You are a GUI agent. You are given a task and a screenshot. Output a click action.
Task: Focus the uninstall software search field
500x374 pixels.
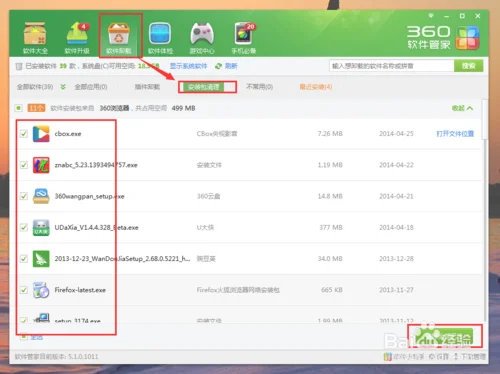(x=392, y=66)
